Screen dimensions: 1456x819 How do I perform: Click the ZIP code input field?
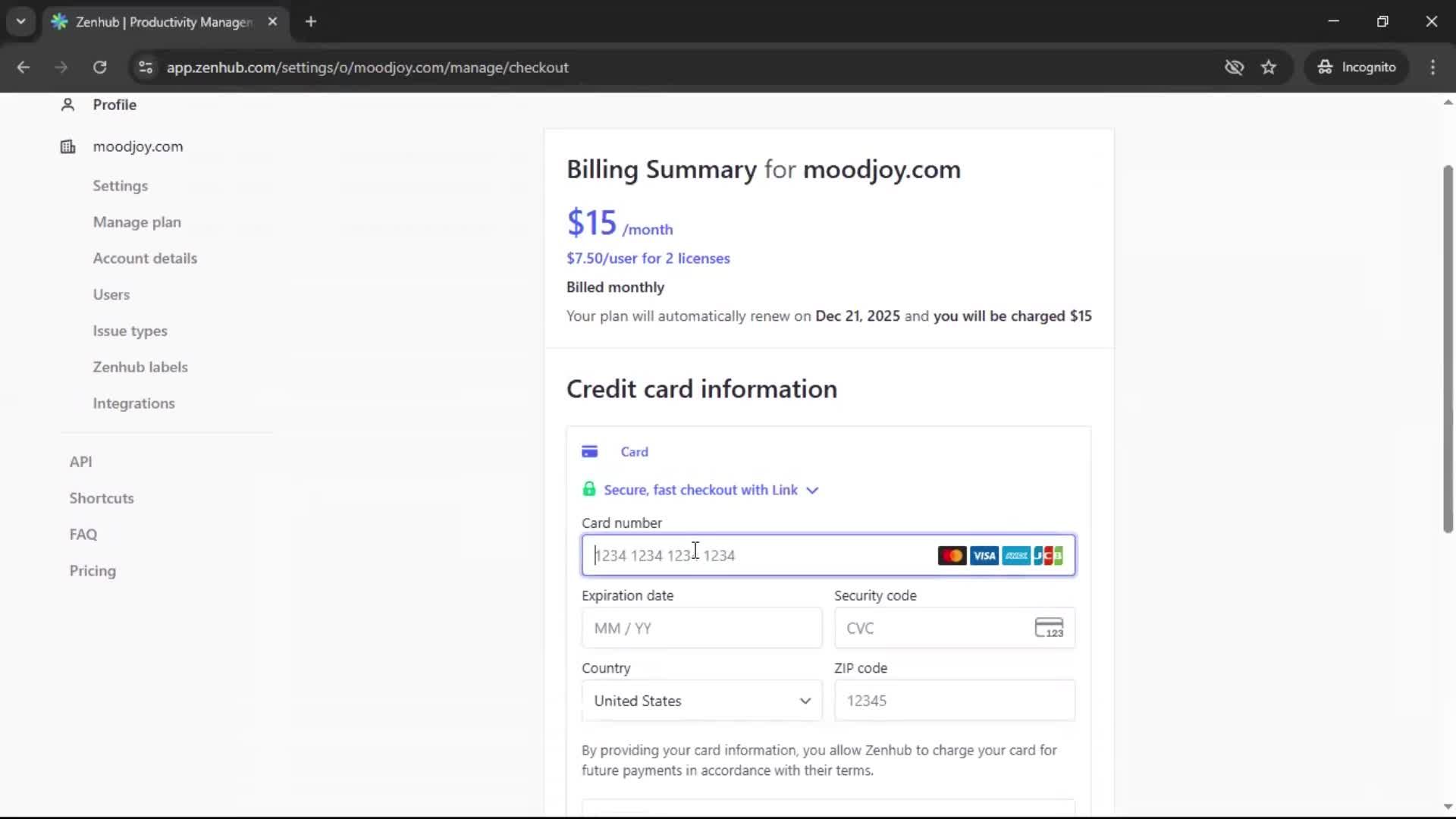(x=954, y=701)
